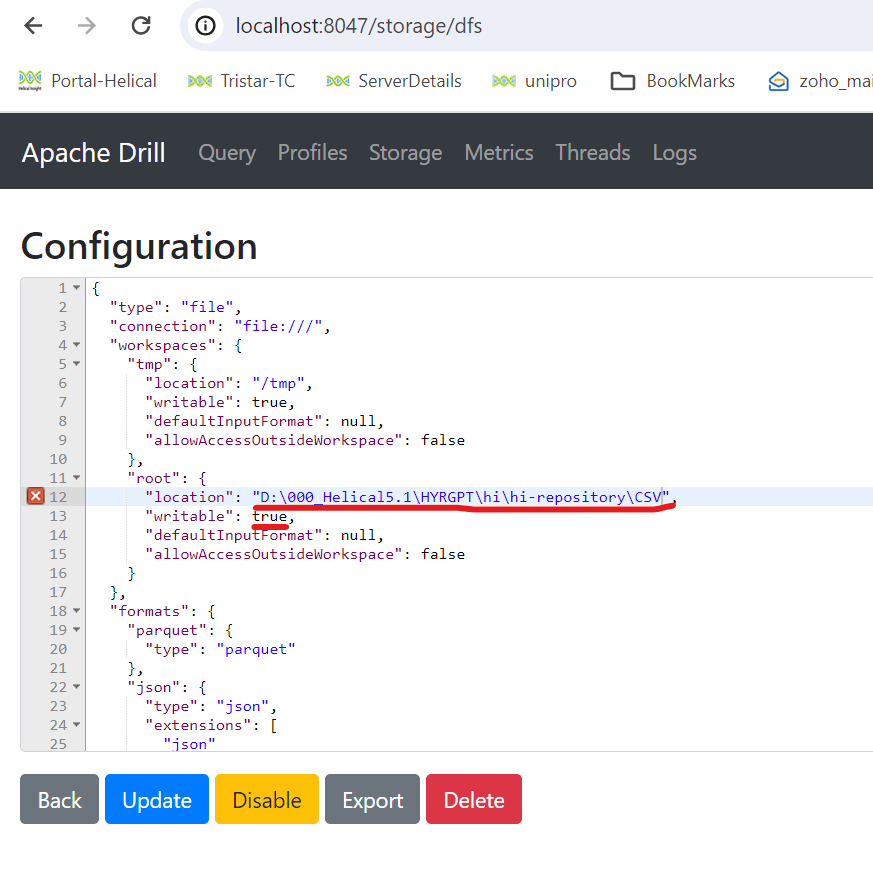This screenshot has height=876, width=873.
Task: Open the Portal-Helical bookmark
Action: [x=87, y=81]
